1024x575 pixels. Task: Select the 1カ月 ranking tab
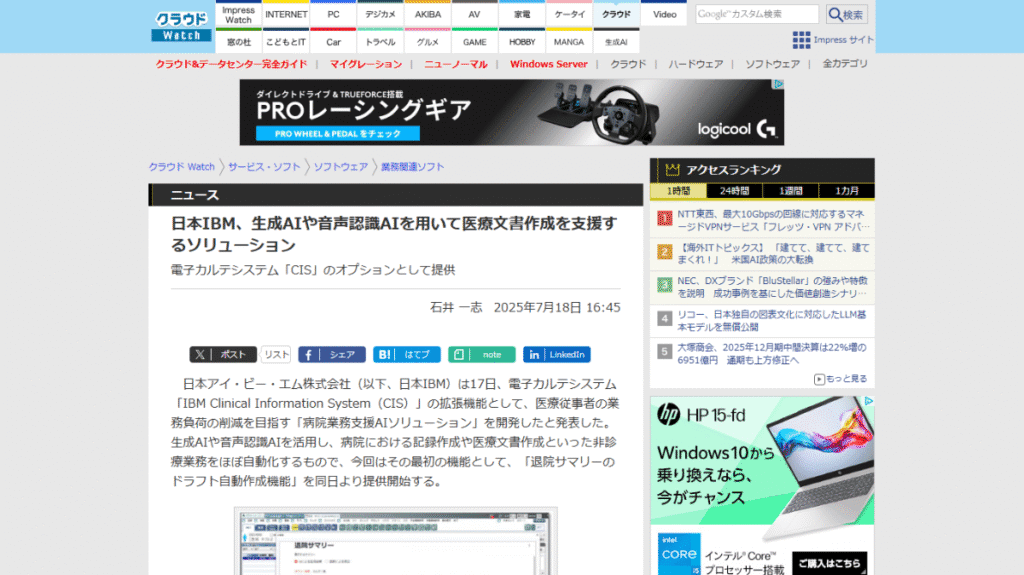pos(846,191)
